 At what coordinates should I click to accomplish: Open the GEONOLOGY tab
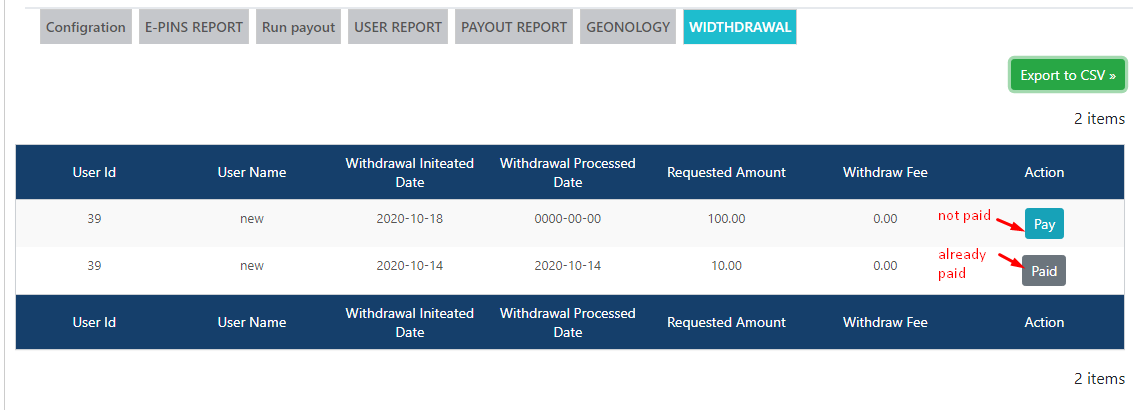pyautogui.click(x=628, y=27)
